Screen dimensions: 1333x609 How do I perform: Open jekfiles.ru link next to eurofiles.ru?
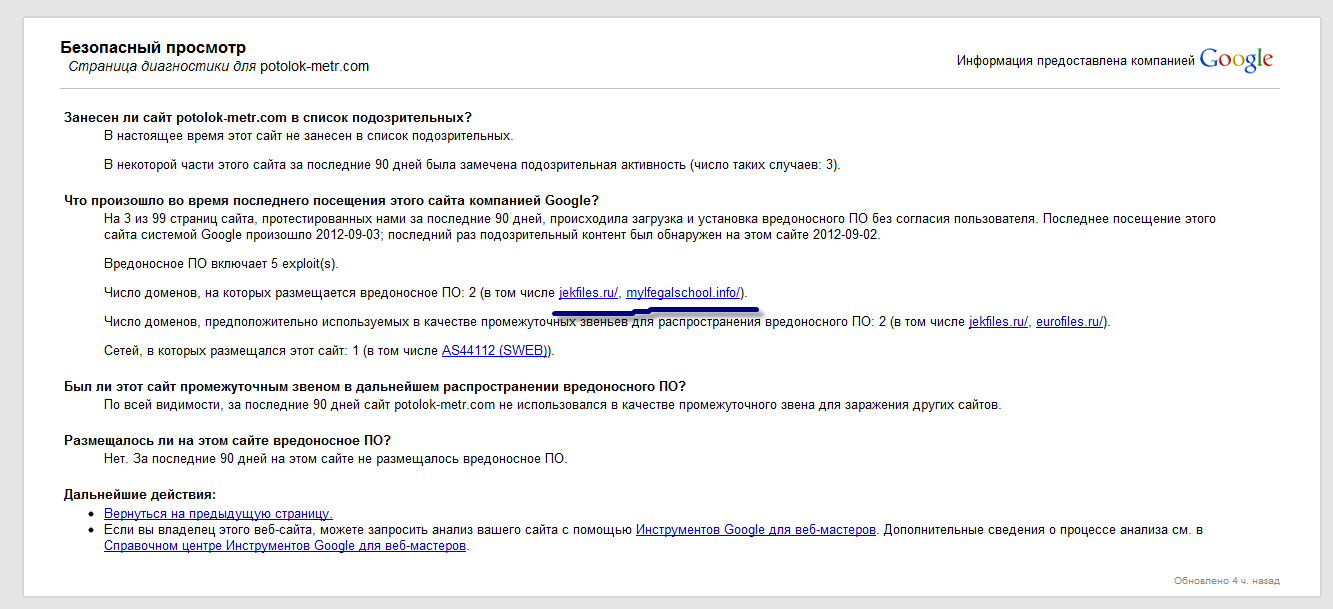click(998, 322)
